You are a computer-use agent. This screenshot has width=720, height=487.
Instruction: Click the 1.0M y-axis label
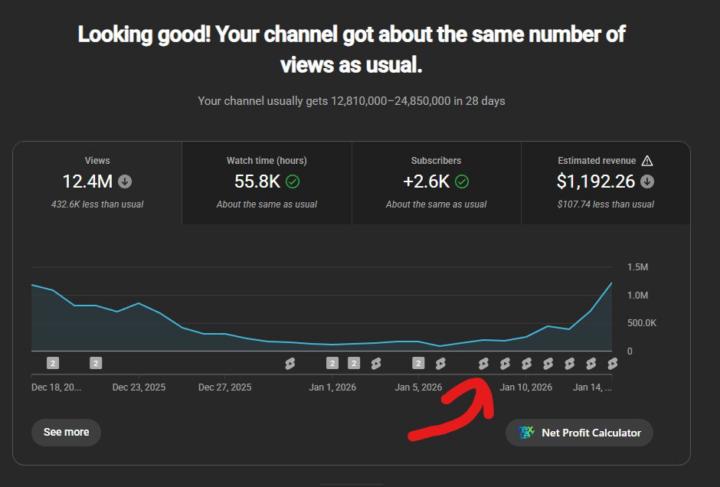click(638, 295)
